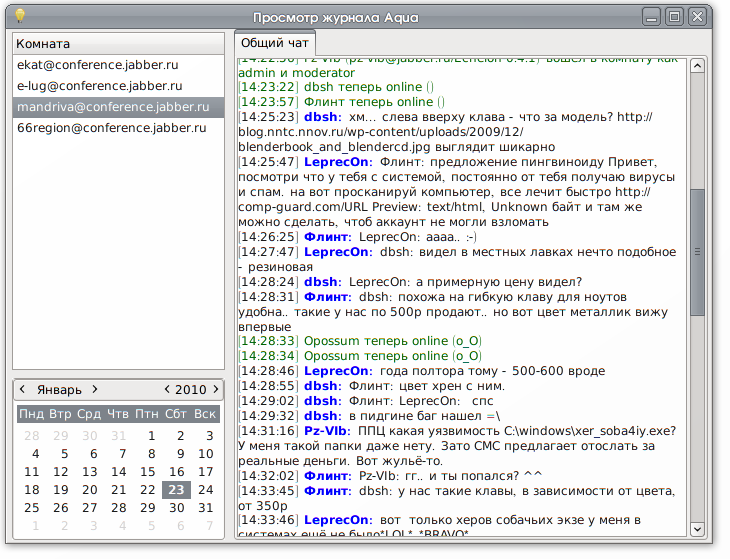
Task: Pick January 15 in the calendar
Action: tap(147, 472)
